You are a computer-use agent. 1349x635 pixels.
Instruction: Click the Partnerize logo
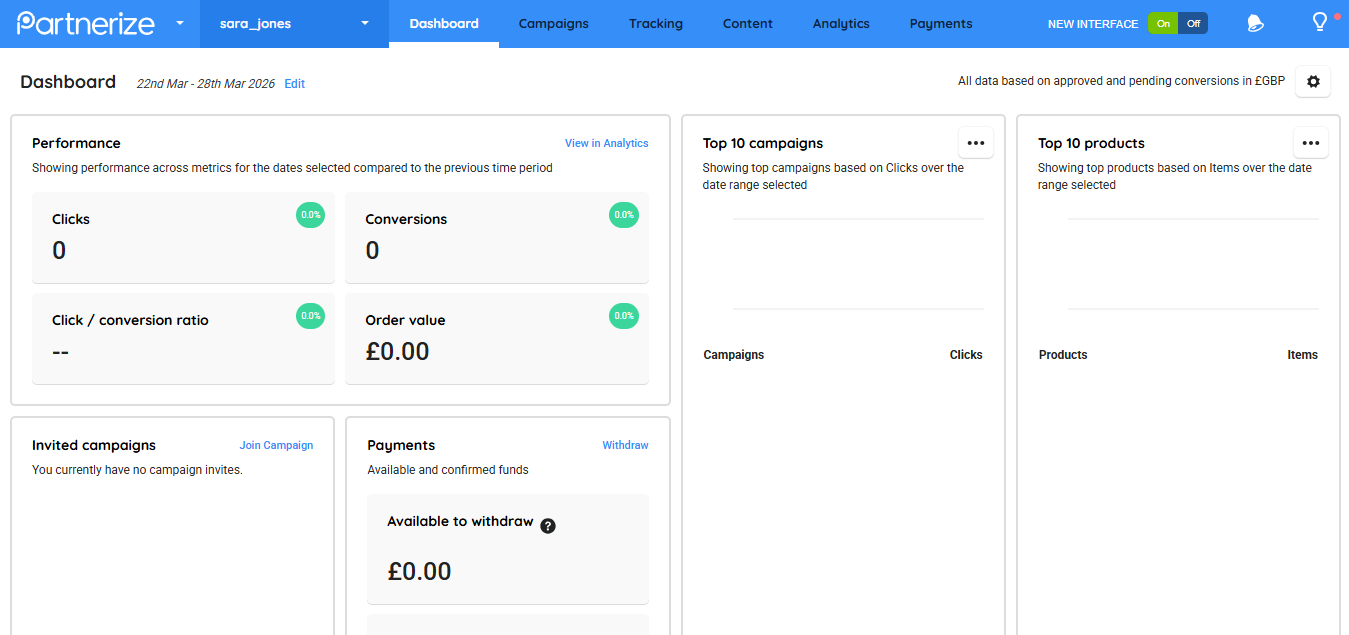(x=86, y=23)
